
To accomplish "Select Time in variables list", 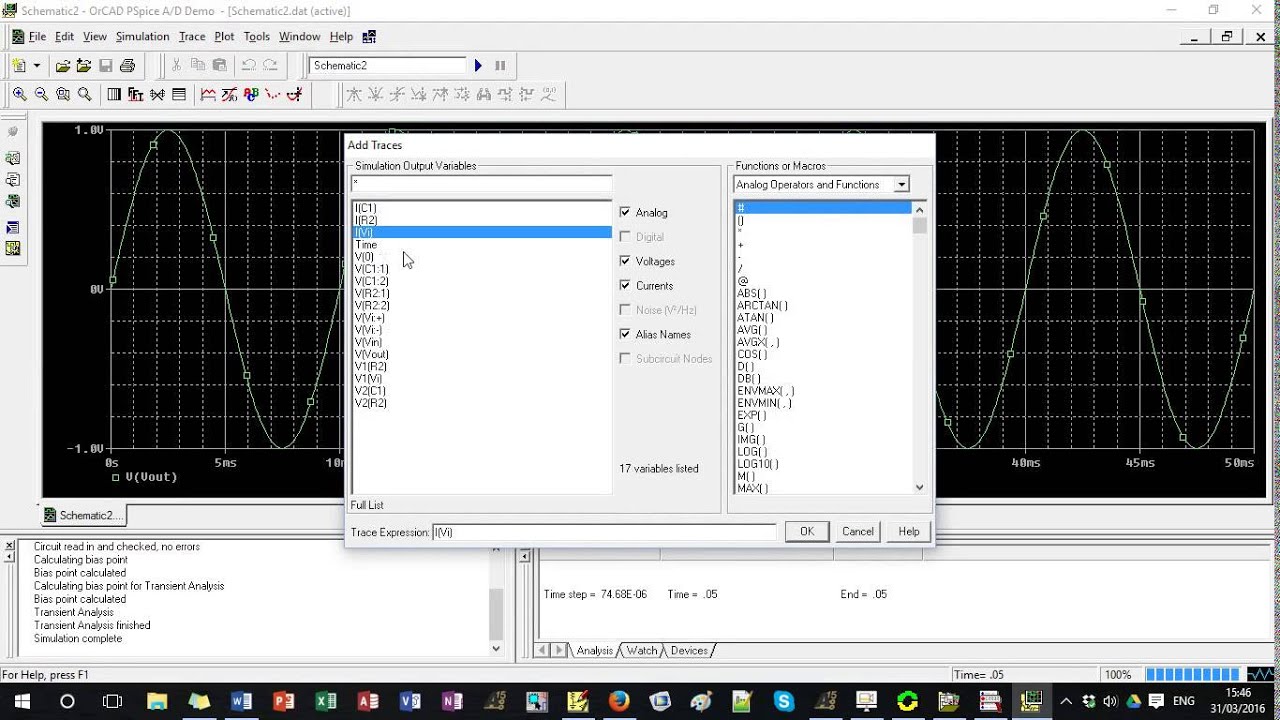I will click(366, 245).
